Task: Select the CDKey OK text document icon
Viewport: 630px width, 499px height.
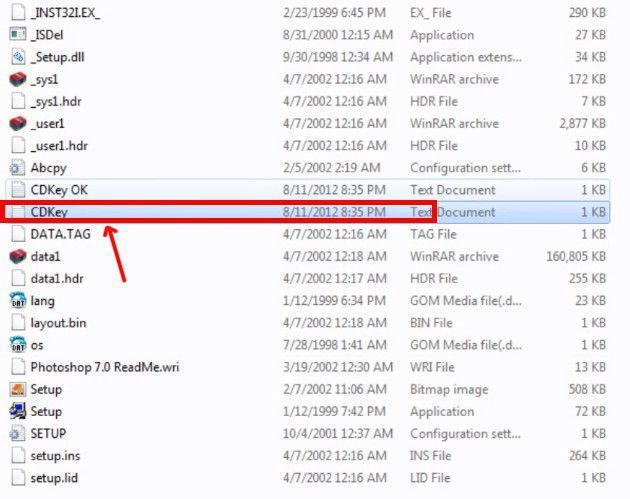Action: [18, 190]
